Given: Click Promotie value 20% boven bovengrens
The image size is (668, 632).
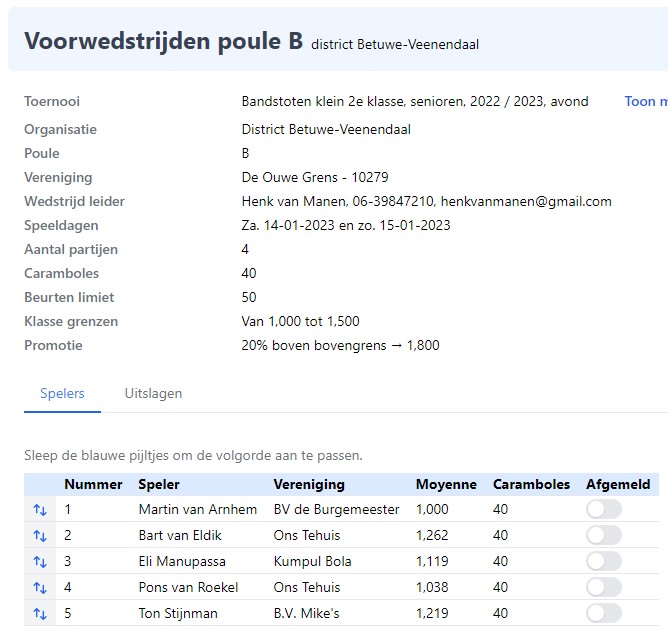Looking at the screenshot, I should tap(340, 345).
